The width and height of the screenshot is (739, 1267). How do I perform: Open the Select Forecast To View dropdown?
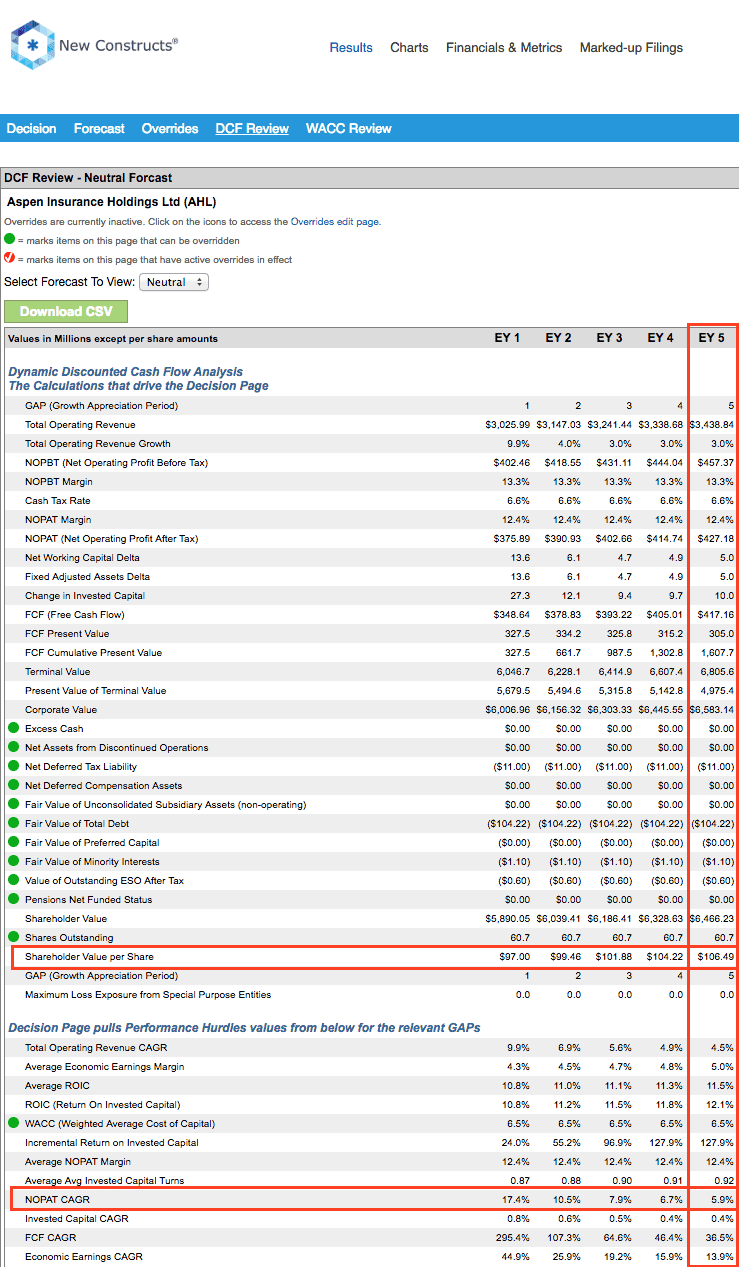tap(174, 282)
